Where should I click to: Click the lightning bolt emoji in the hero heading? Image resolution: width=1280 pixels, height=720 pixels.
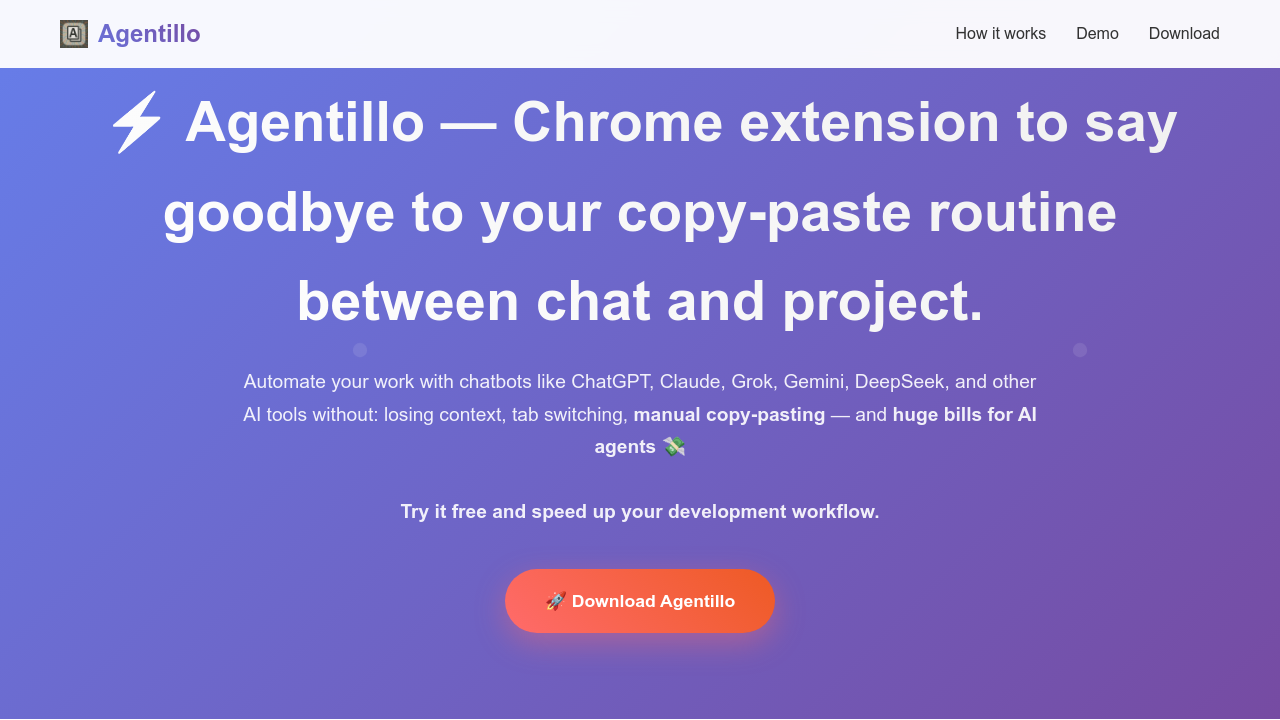point(135,123)
